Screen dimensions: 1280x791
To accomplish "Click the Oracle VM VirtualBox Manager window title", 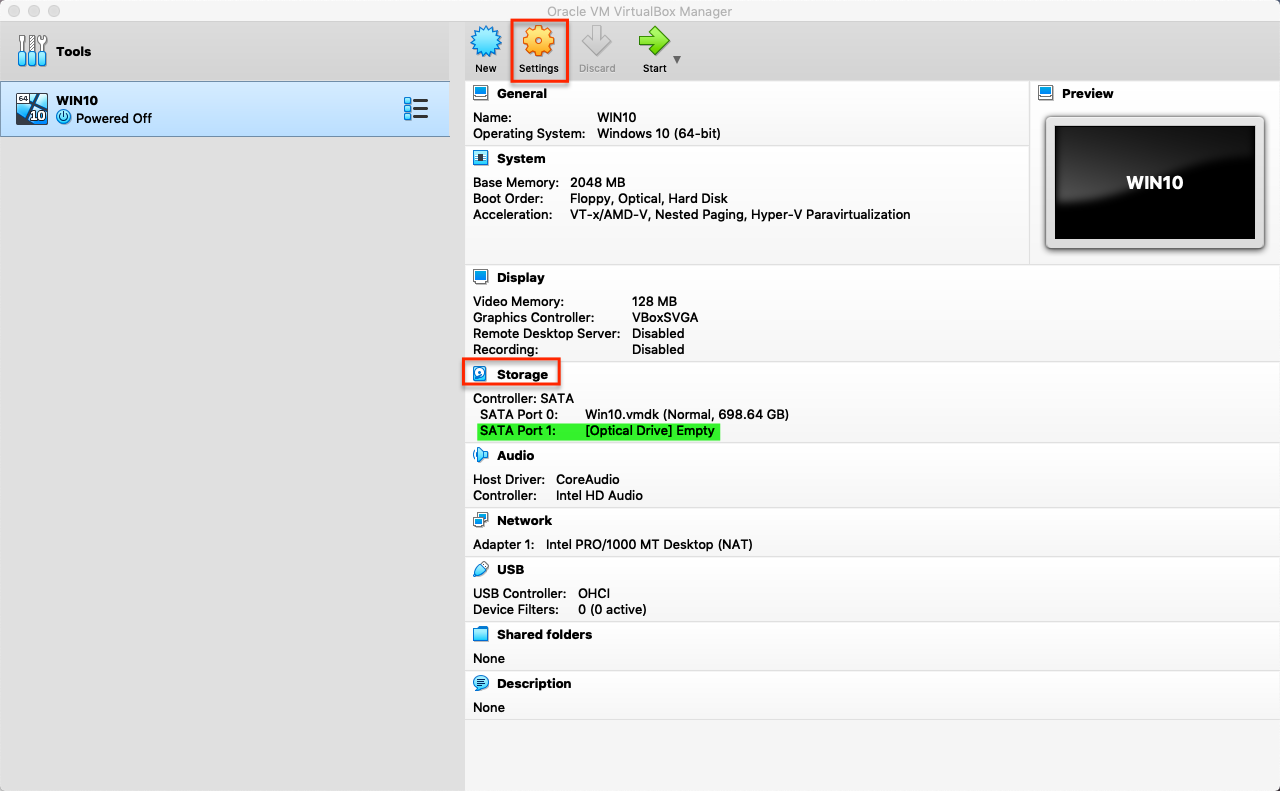I will 639,11.
